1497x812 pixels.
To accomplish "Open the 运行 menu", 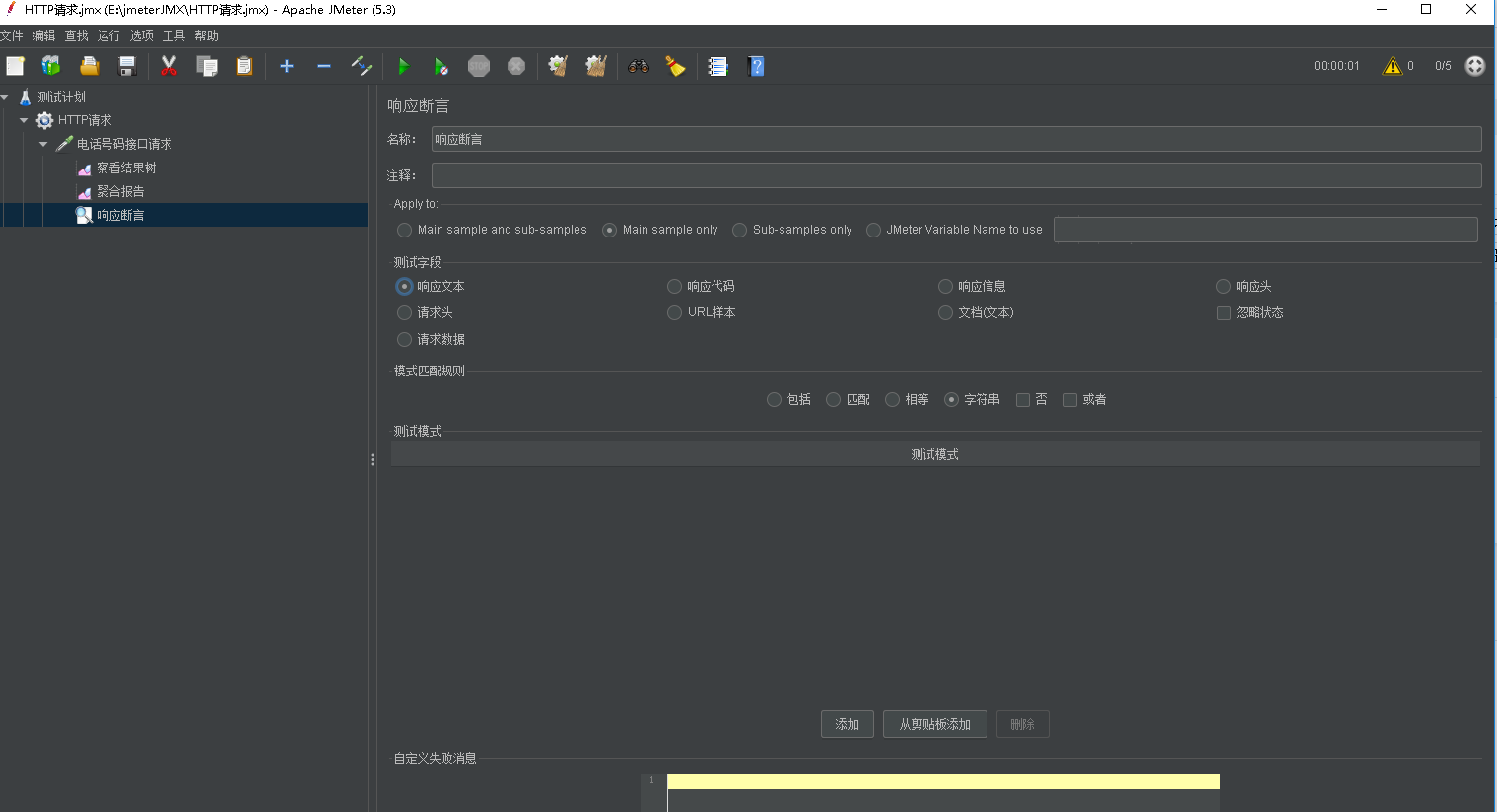I will coord(108,35).
